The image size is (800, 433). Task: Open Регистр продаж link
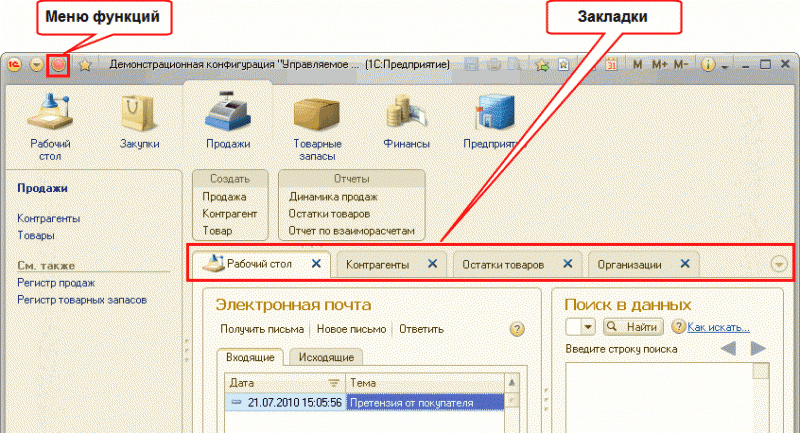coord(56,283)
